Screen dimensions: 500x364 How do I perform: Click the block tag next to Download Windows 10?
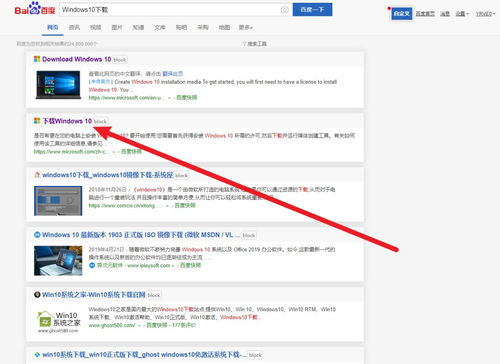(120, 60)
